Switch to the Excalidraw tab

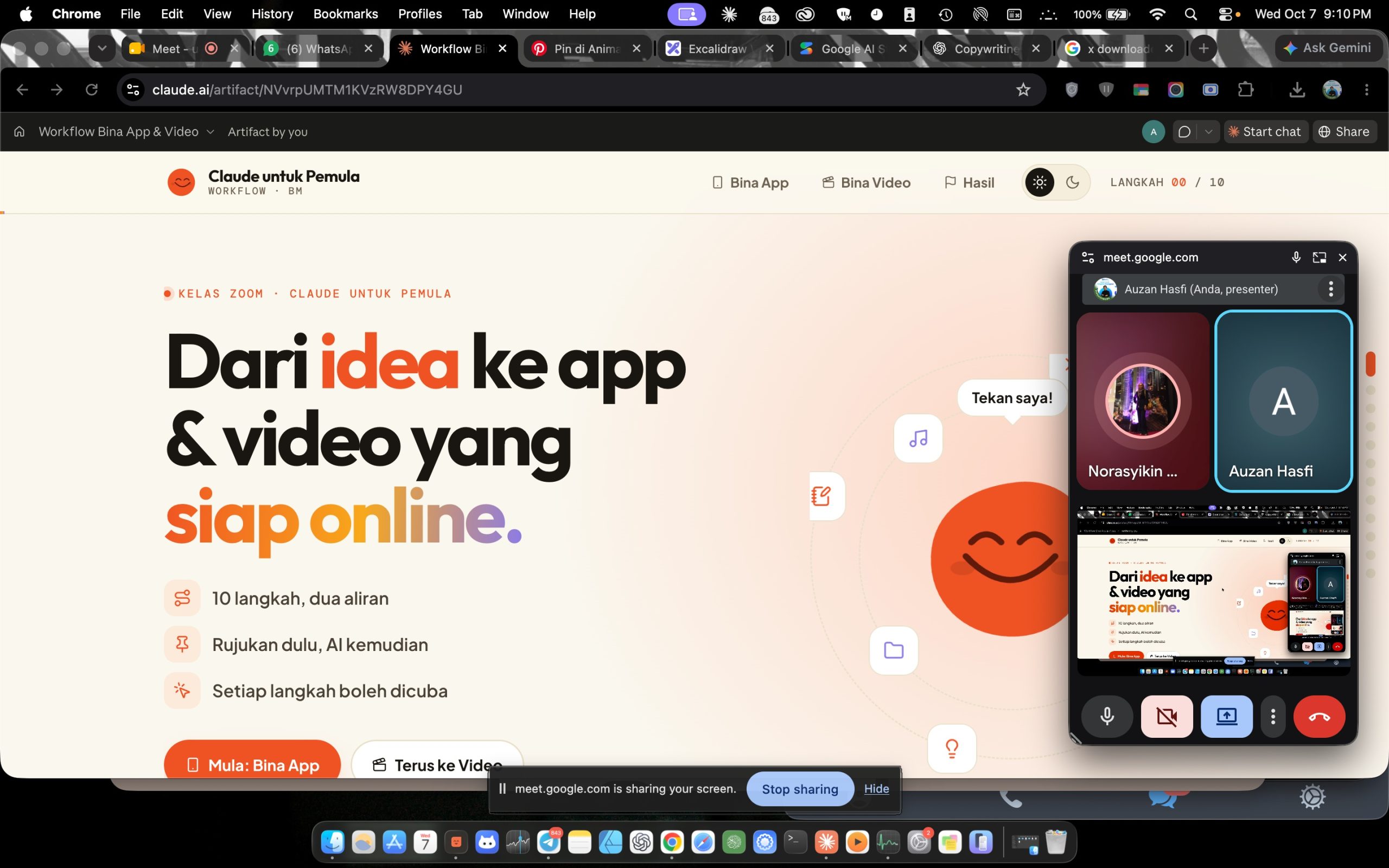coord(720,49)
